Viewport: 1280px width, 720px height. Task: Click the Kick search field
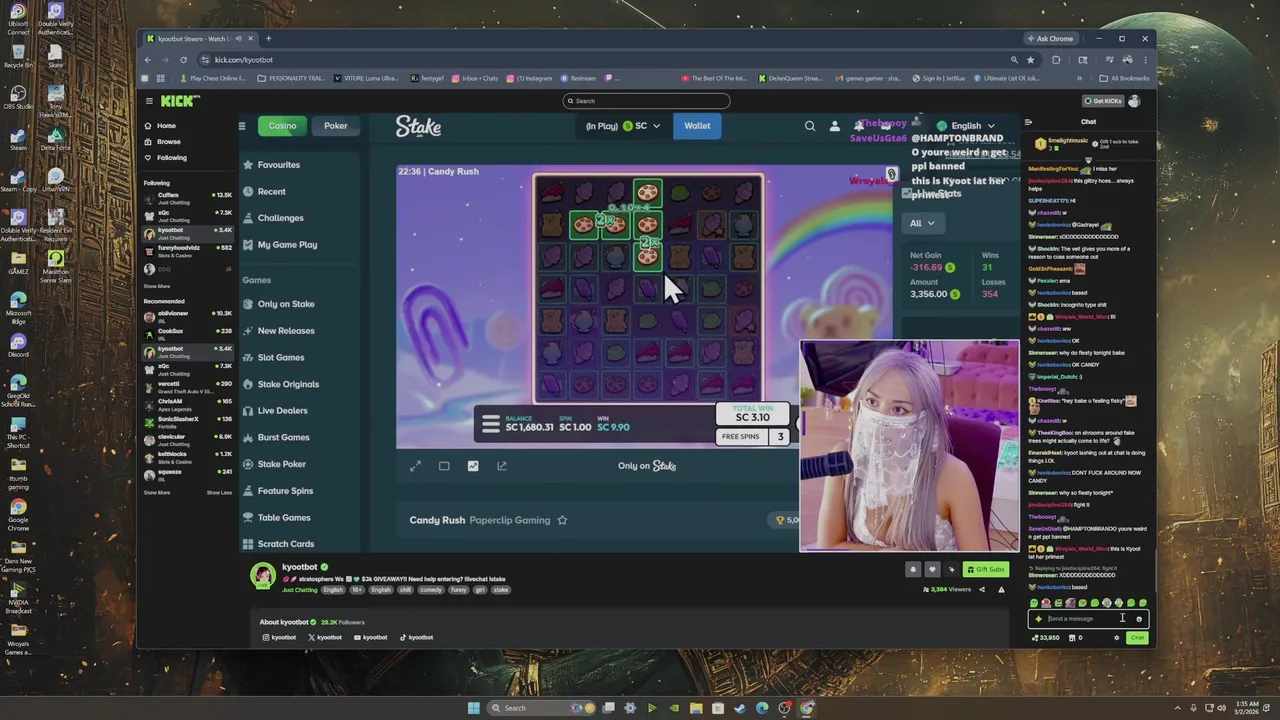click(646, 101)
